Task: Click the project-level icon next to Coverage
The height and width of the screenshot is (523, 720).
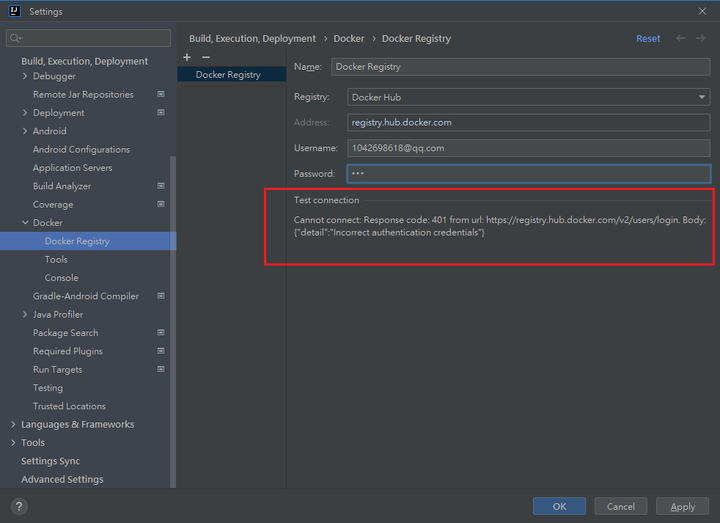Action: (161, 204)
